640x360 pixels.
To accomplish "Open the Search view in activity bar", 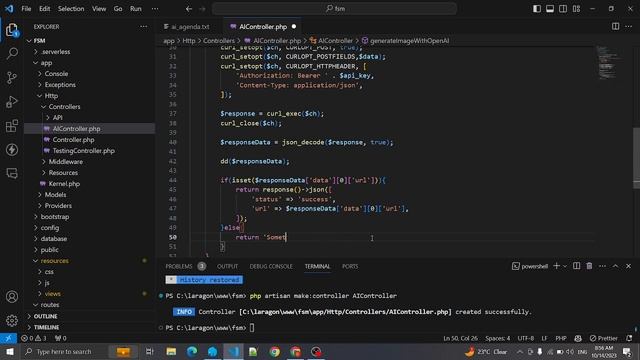I will (x=12, y=53).
